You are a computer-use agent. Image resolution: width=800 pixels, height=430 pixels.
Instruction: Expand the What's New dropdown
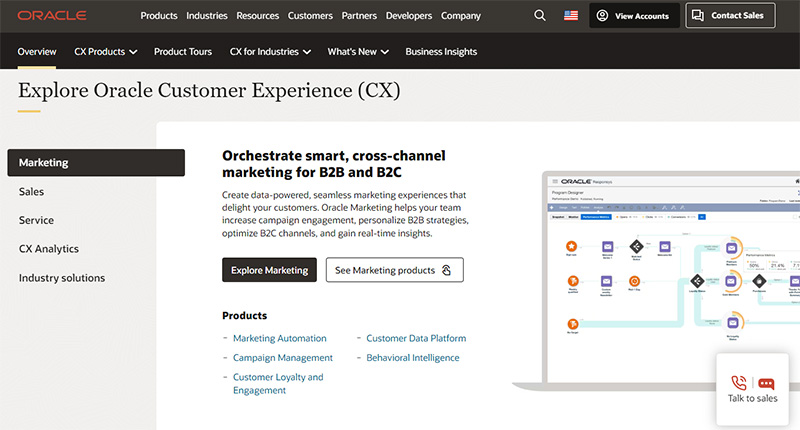pyautogui.click(x=358, y=52)
